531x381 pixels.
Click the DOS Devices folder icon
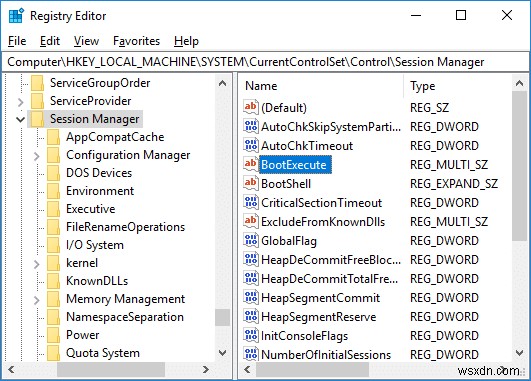54,173
